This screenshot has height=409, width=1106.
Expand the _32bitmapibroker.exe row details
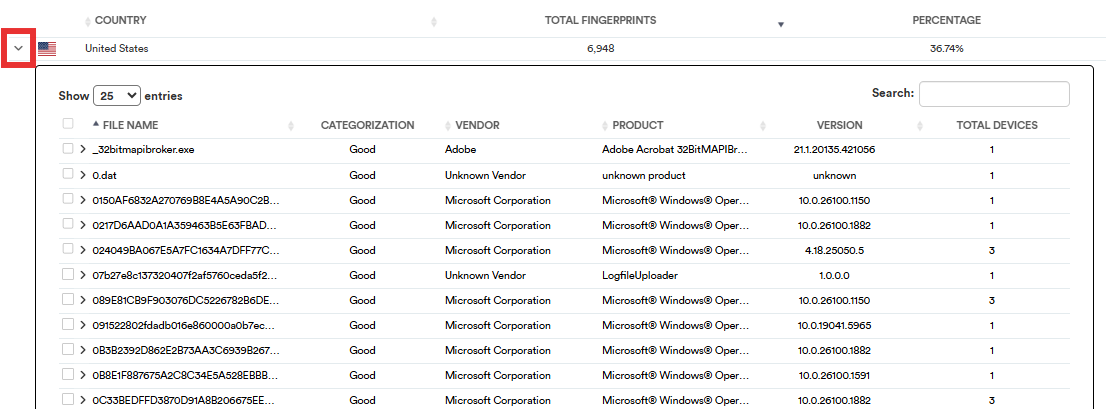coord(83,149)
